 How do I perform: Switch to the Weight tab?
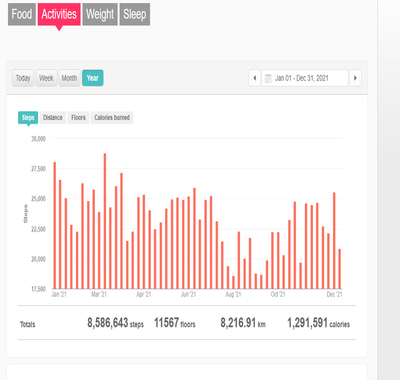(100, 14)
